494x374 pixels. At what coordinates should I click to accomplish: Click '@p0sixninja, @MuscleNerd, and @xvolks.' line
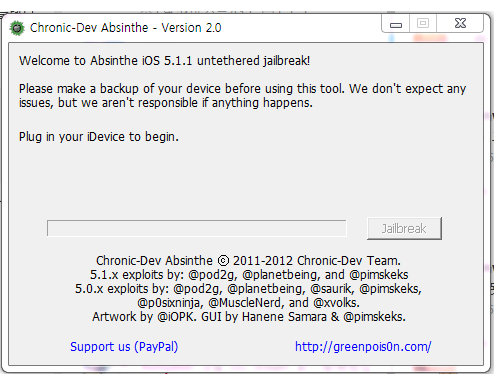tap(248, 303)
